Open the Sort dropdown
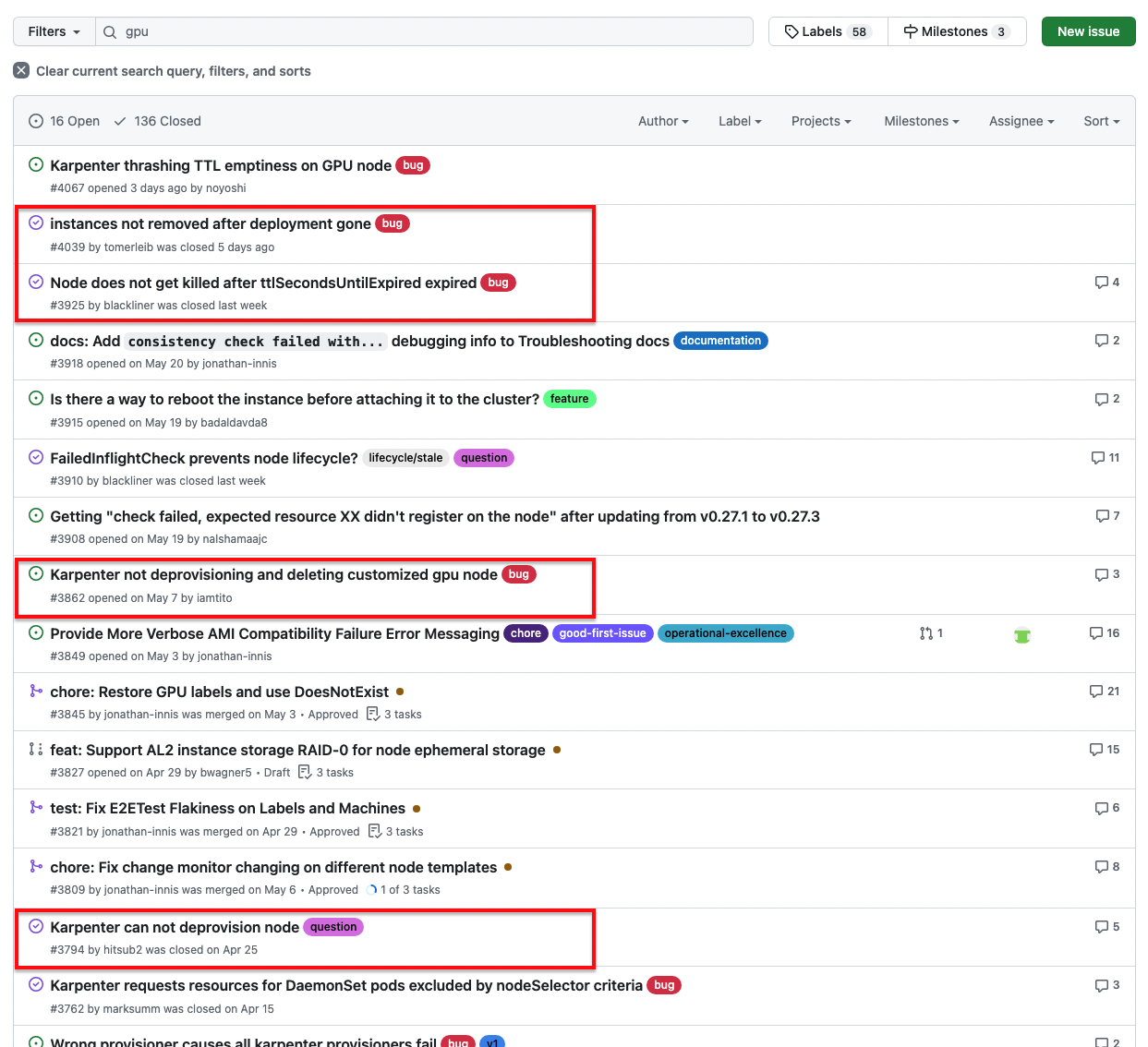 (1102, 121)
